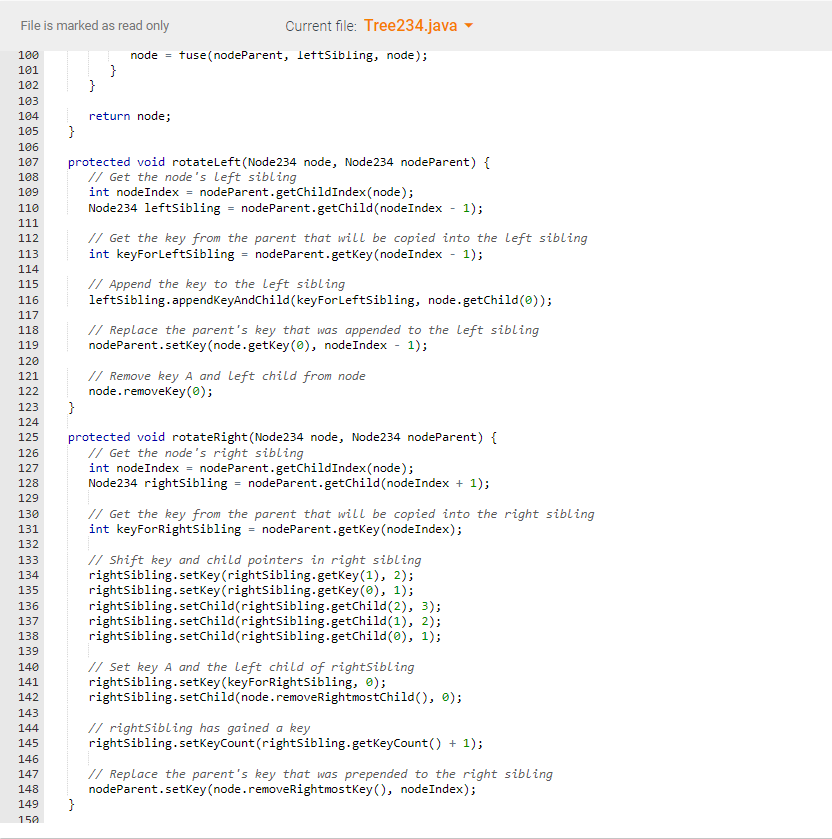Select the closing brace on line 123
The width and height of the screenshot is (832, 839).
coord(69,406)
